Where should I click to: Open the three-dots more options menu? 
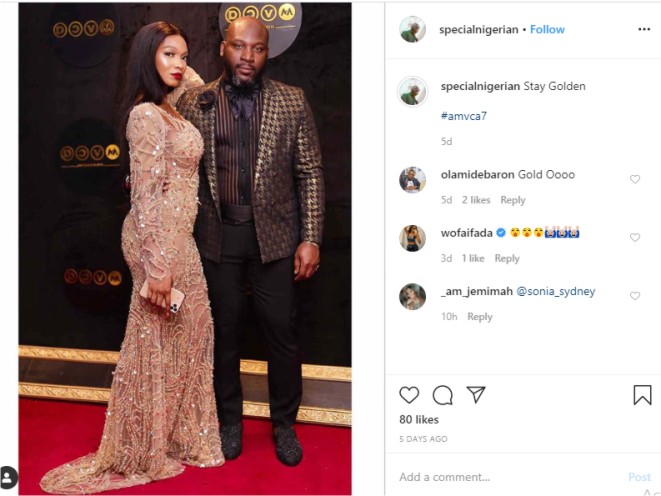(644, 29)
